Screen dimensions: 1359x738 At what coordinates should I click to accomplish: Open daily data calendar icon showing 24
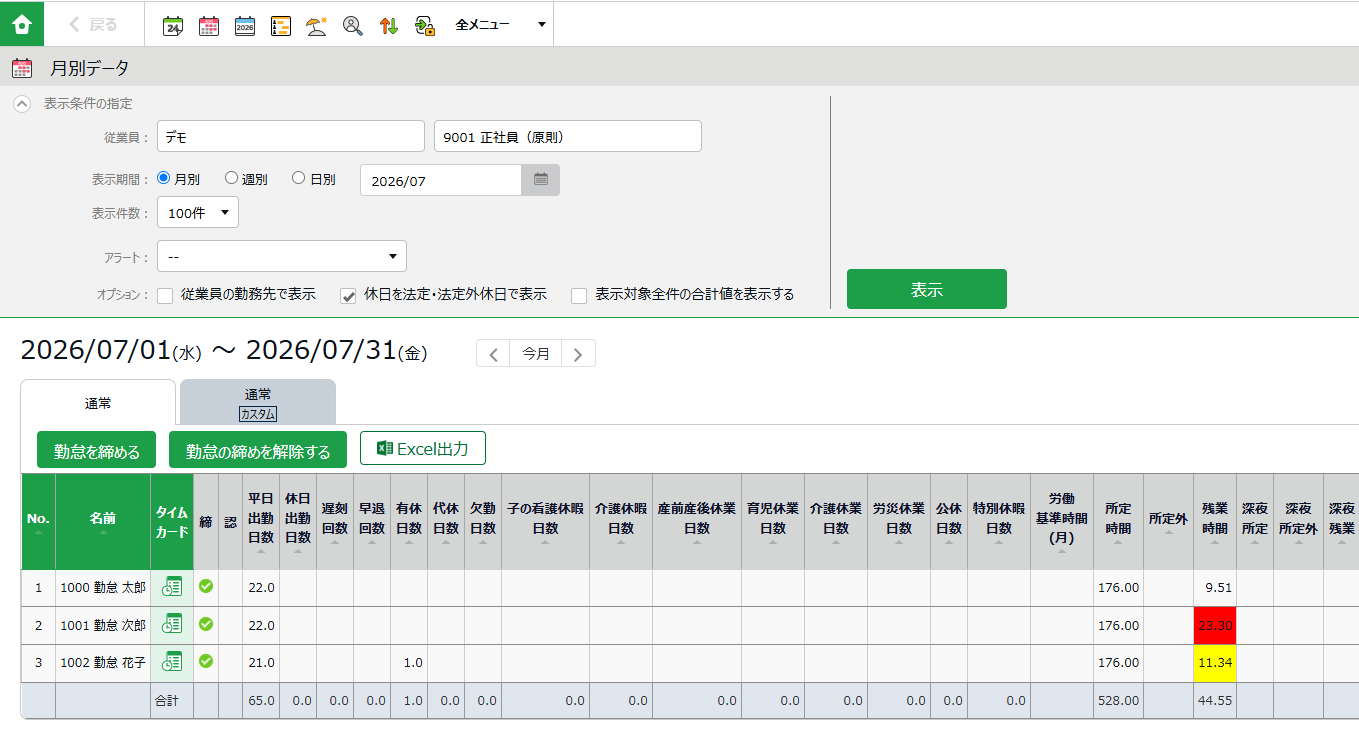pos(172,26)
